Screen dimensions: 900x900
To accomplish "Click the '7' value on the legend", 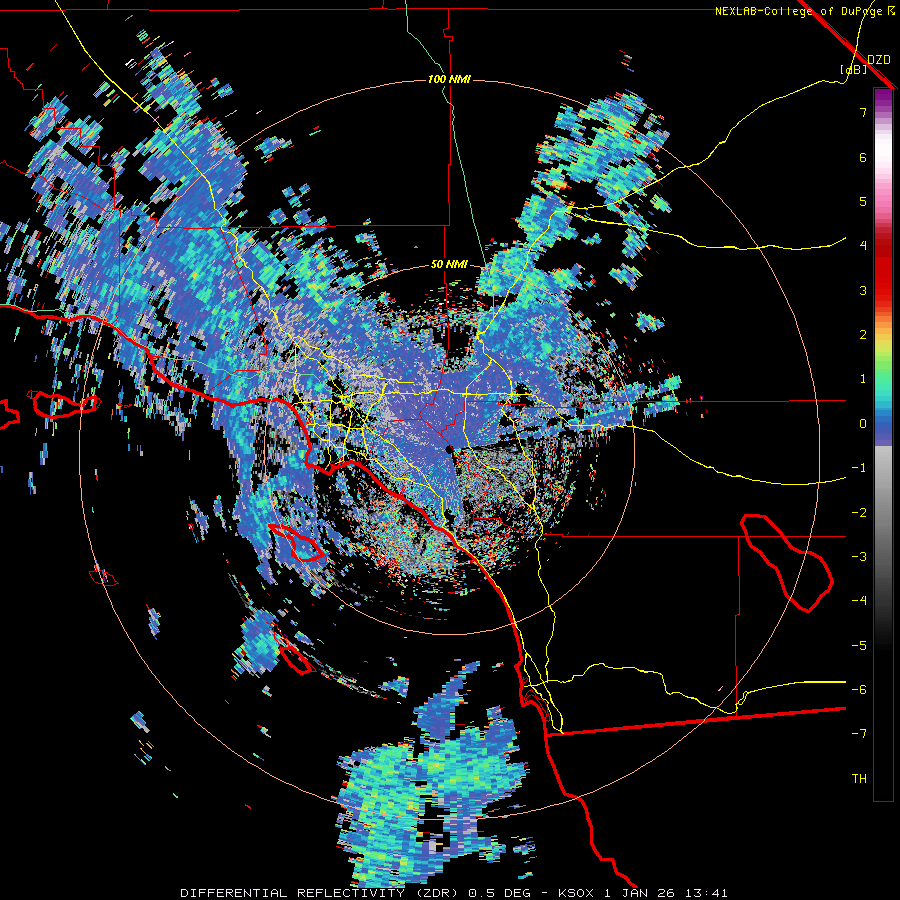I will coord(863,112).
